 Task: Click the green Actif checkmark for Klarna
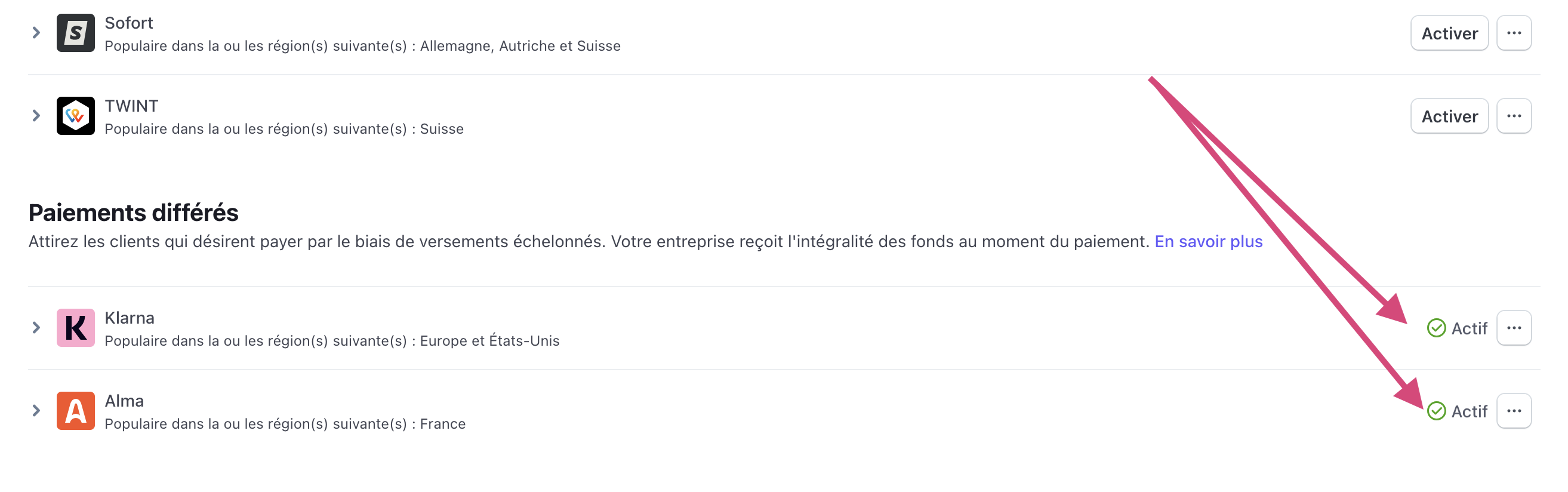pyautogui.click(x=1436, y=328)
